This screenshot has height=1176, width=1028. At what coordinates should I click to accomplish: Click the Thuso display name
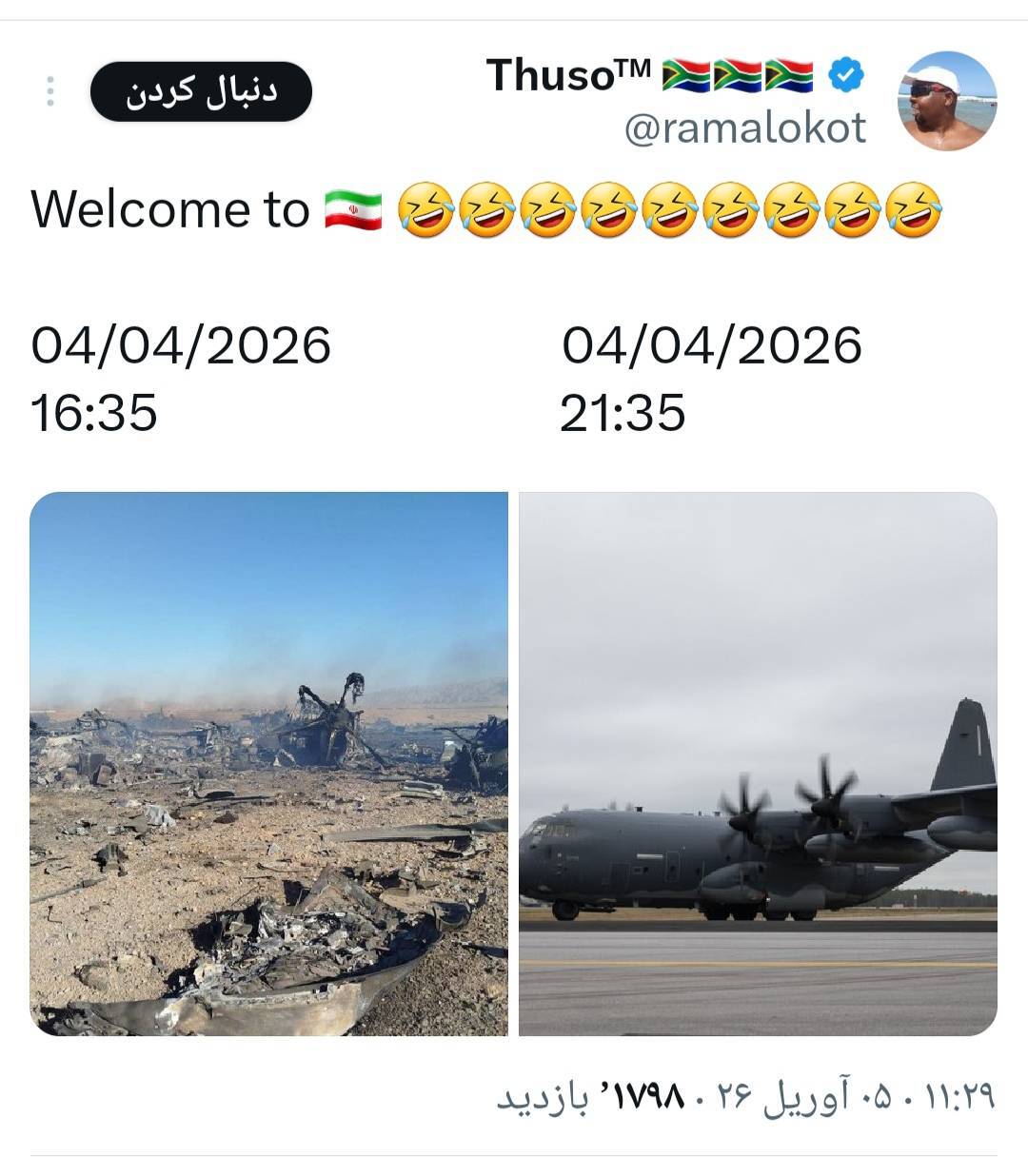pyautogui.click(x=568, y=74)
